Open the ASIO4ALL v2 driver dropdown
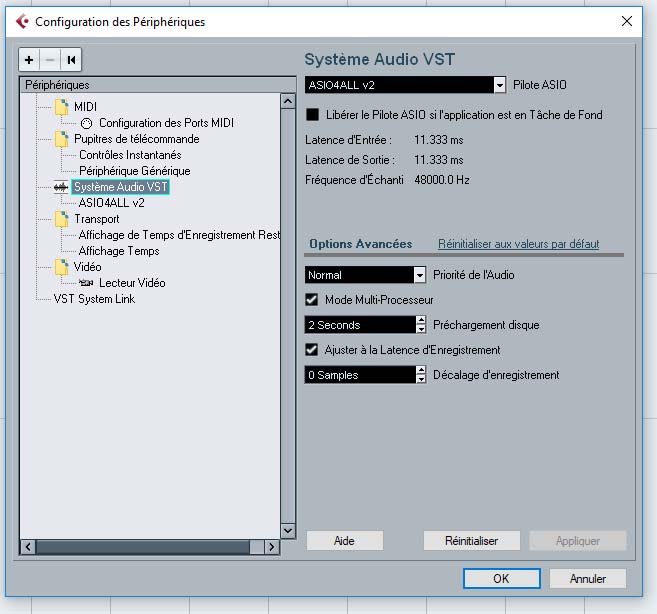Viewport: 657px width, 614px height. 499,86
